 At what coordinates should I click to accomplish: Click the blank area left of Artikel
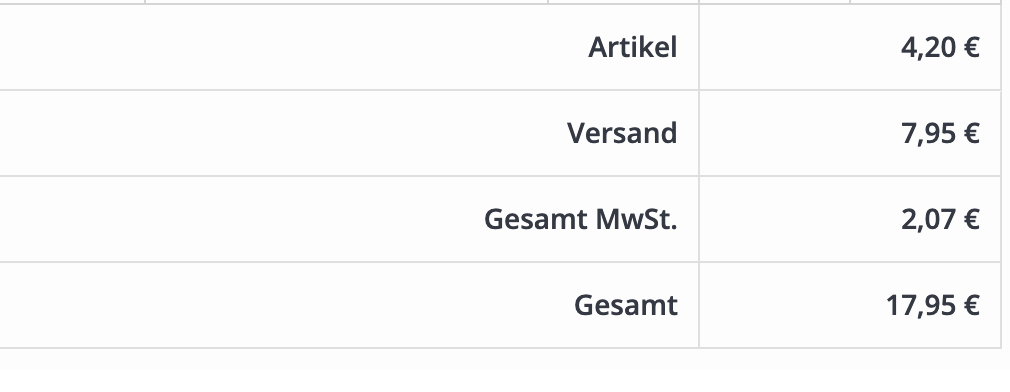click(294, 47)
